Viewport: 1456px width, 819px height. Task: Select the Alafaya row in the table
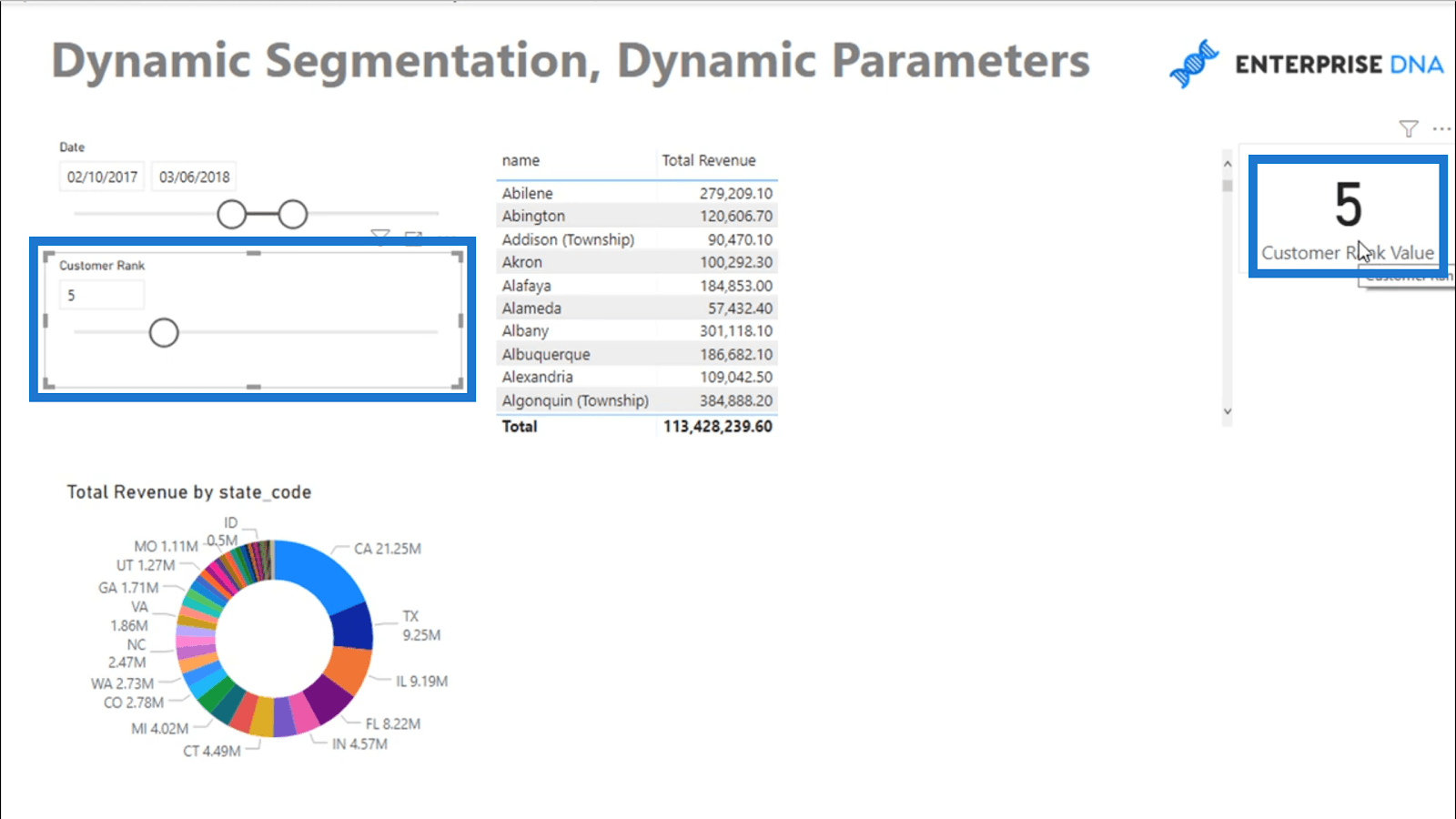637,285
